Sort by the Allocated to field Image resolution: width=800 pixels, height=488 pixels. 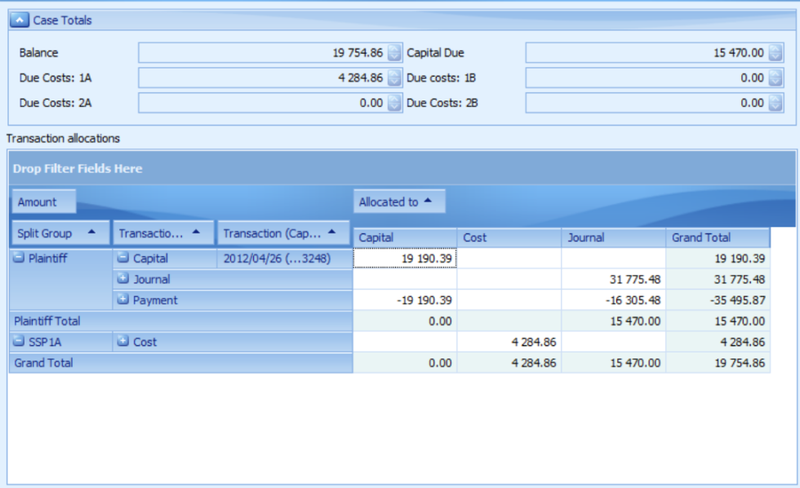point(399,202)
